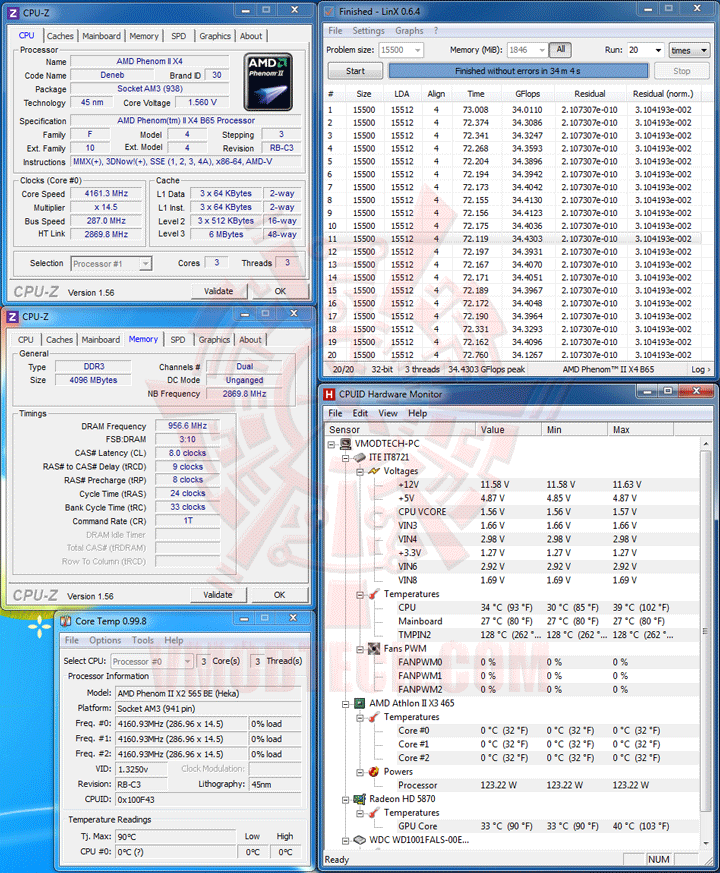Click the LinX title bar checkmark icon
The height and width of the screenshot is (873, 720).
click(x=329, y=12)
